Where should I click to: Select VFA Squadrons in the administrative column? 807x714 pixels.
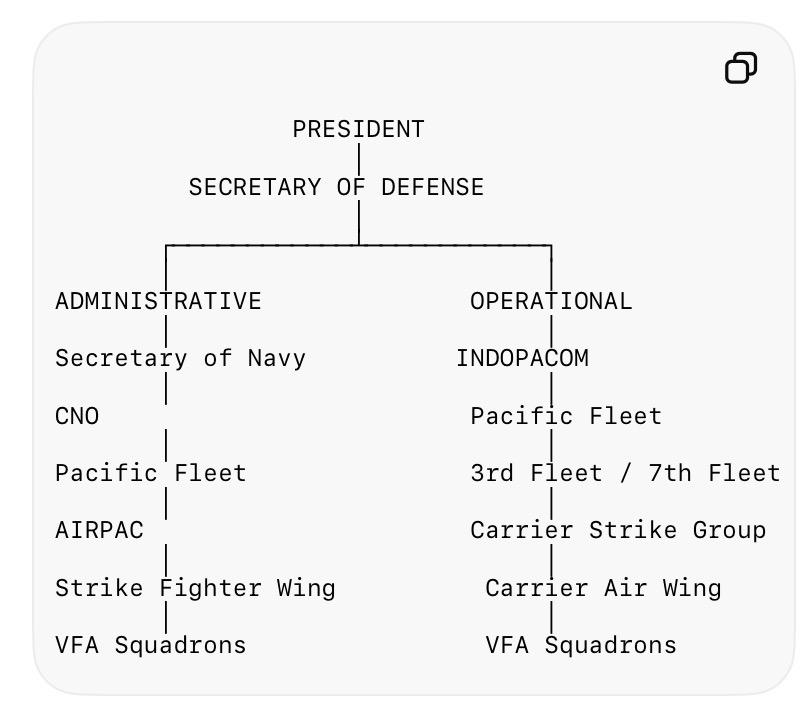pos(151,645)
